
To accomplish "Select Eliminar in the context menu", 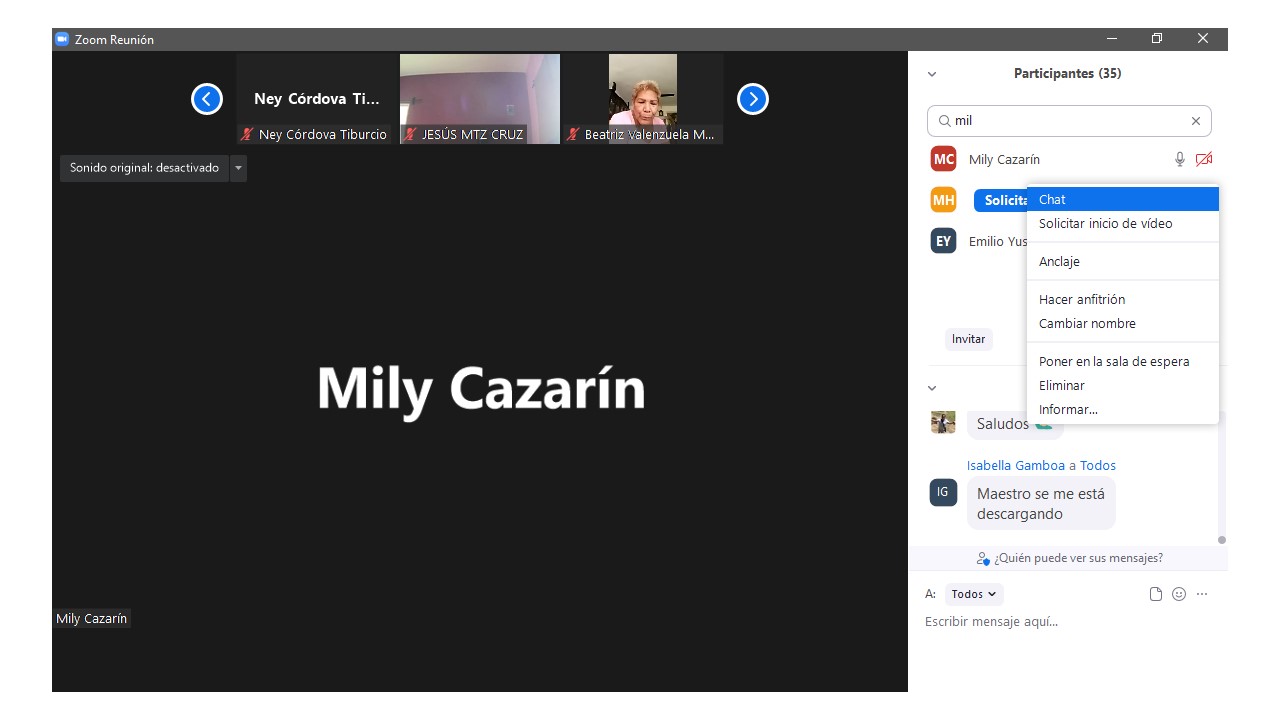I will click(1123, 385).
